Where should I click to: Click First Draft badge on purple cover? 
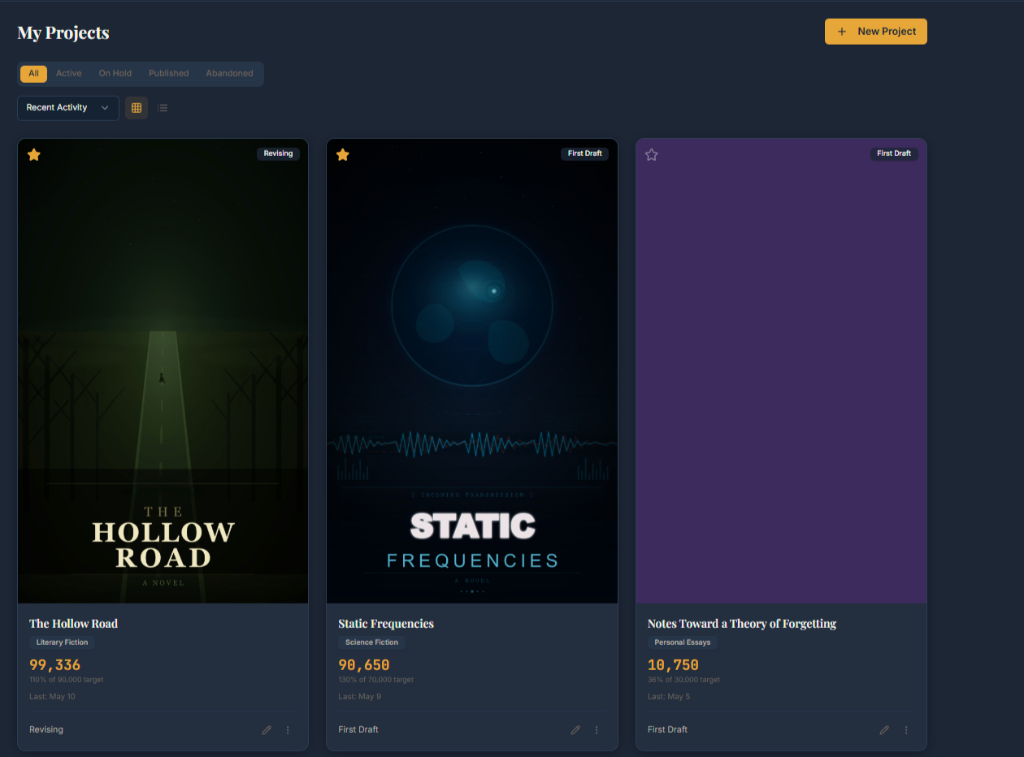point(893,153)
